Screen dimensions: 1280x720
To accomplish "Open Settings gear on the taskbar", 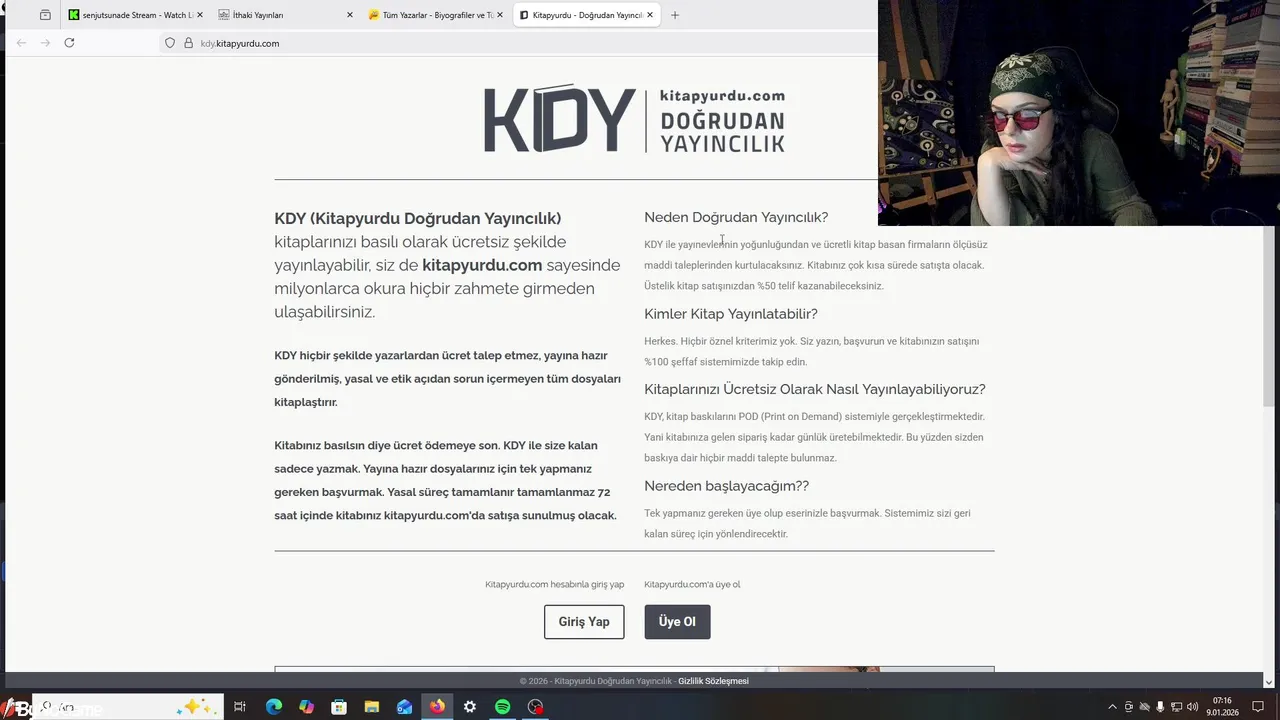I will click(470, 707).
